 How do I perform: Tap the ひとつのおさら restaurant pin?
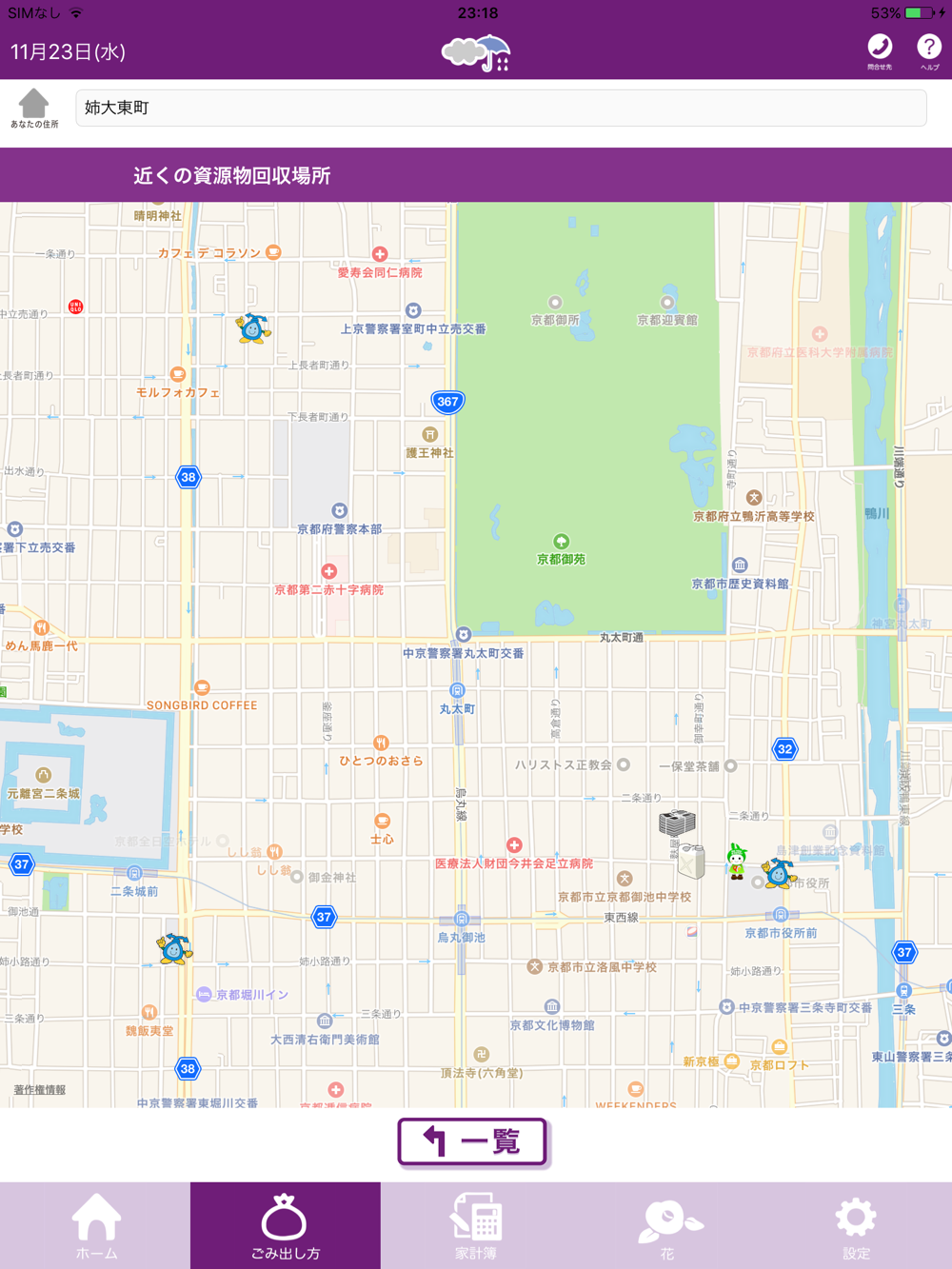pos(381,743)
